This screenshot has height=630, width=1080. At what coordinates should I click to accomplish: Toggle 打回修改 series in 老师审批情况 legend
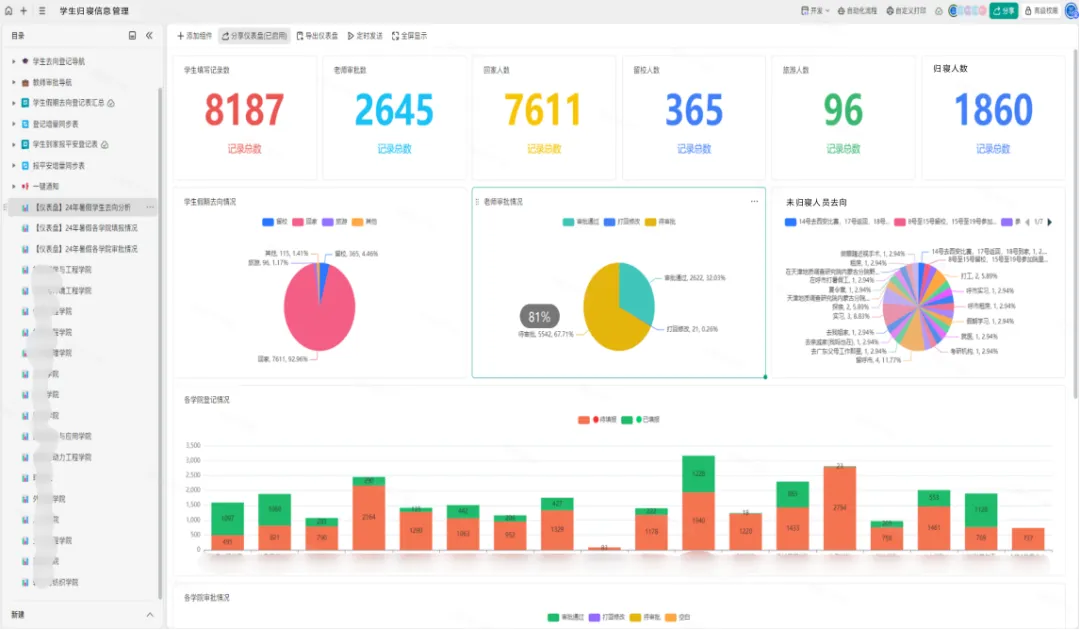tap(622, 222)
